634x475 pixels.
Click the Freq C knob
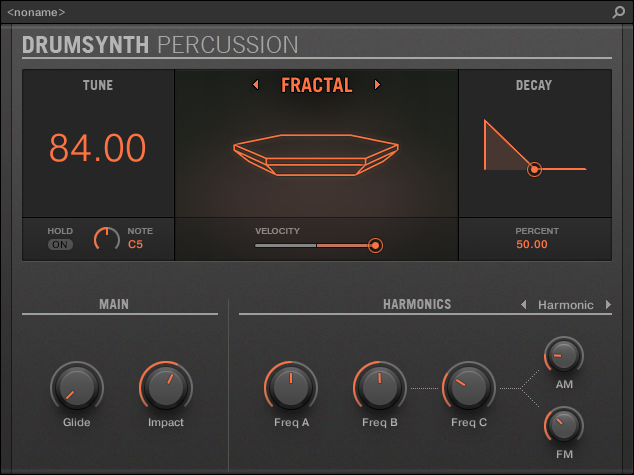[469, 386]
